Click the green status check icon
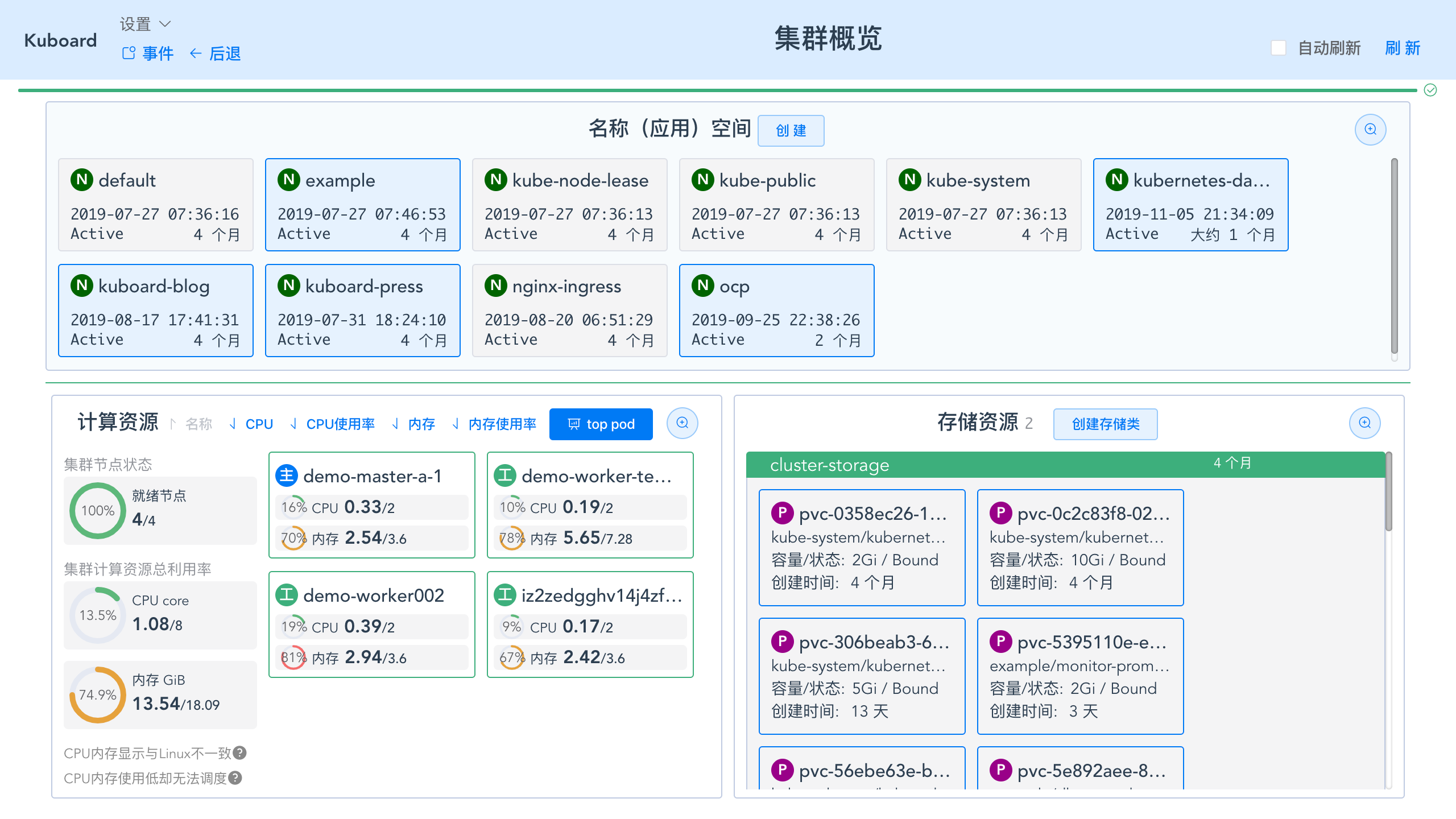The height and width of the screenshot is (819, 1456). tap(1430, 89)
